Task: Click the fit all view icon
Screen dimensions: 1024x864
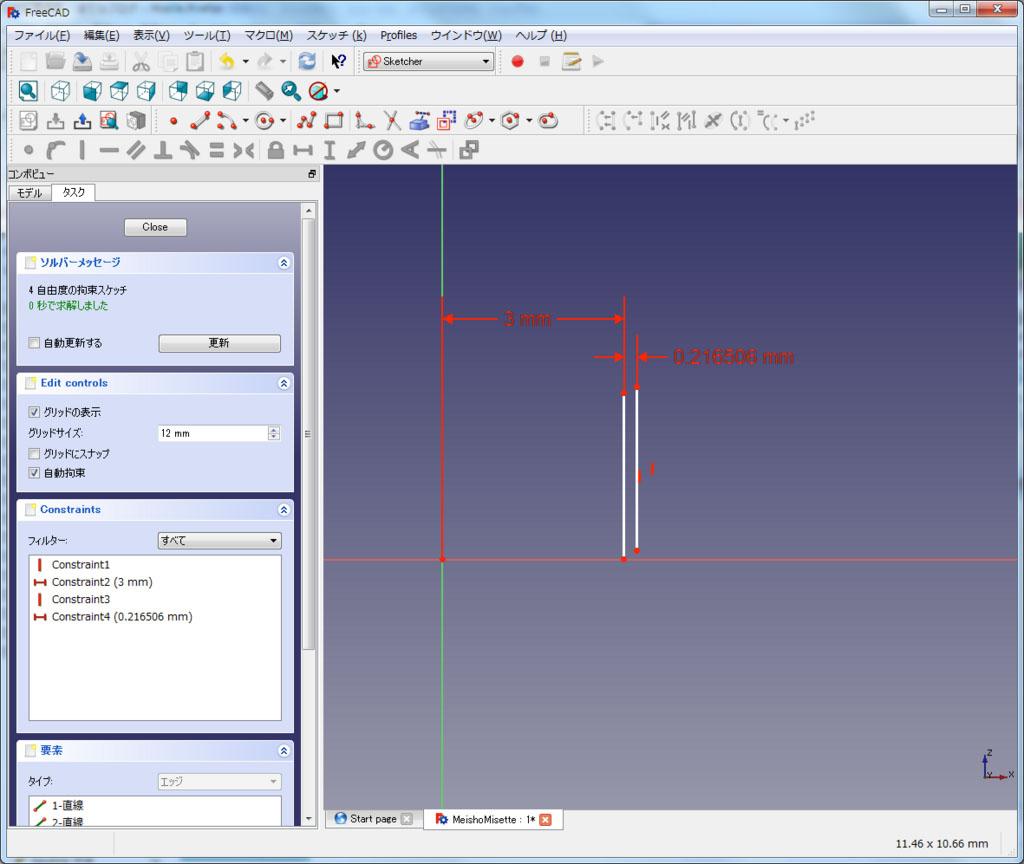Action: click(x=28, y=91)
